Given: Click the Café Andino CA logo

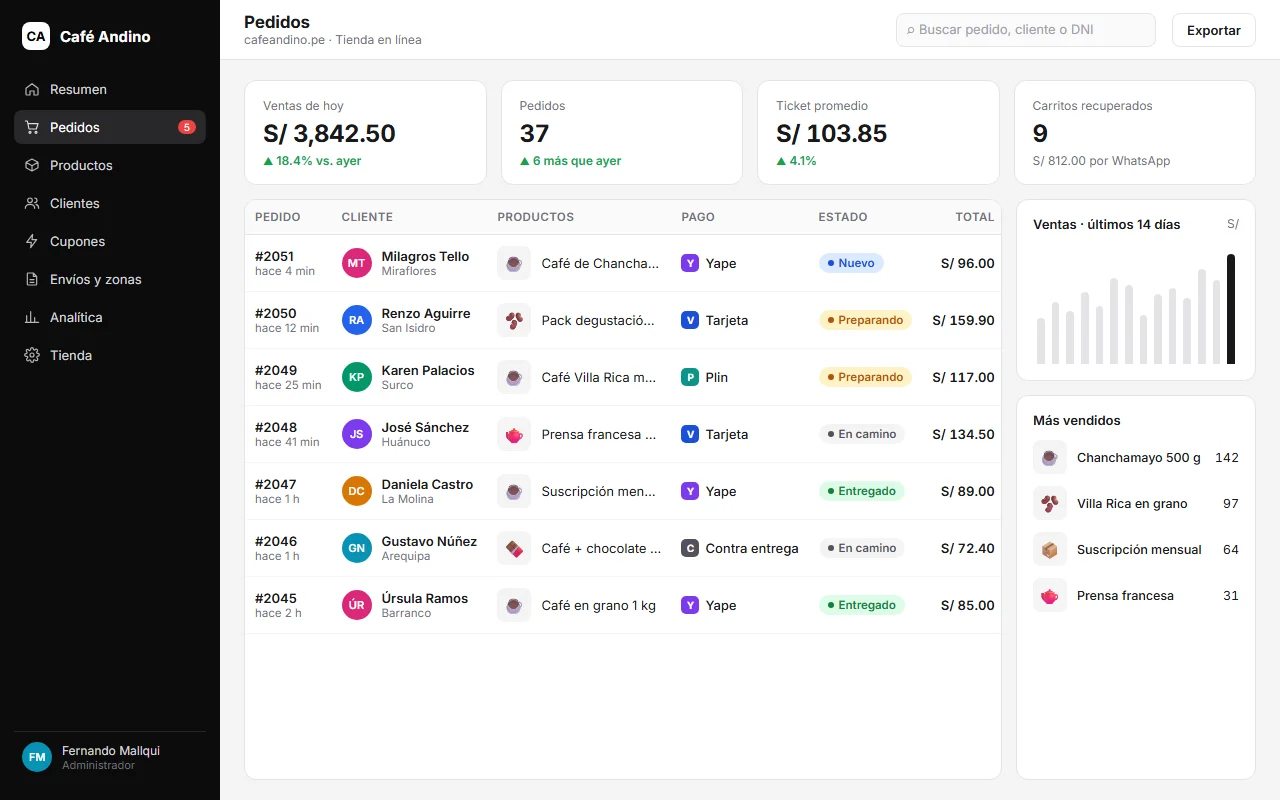Looking at the screenshot, I should pos(36,36).
